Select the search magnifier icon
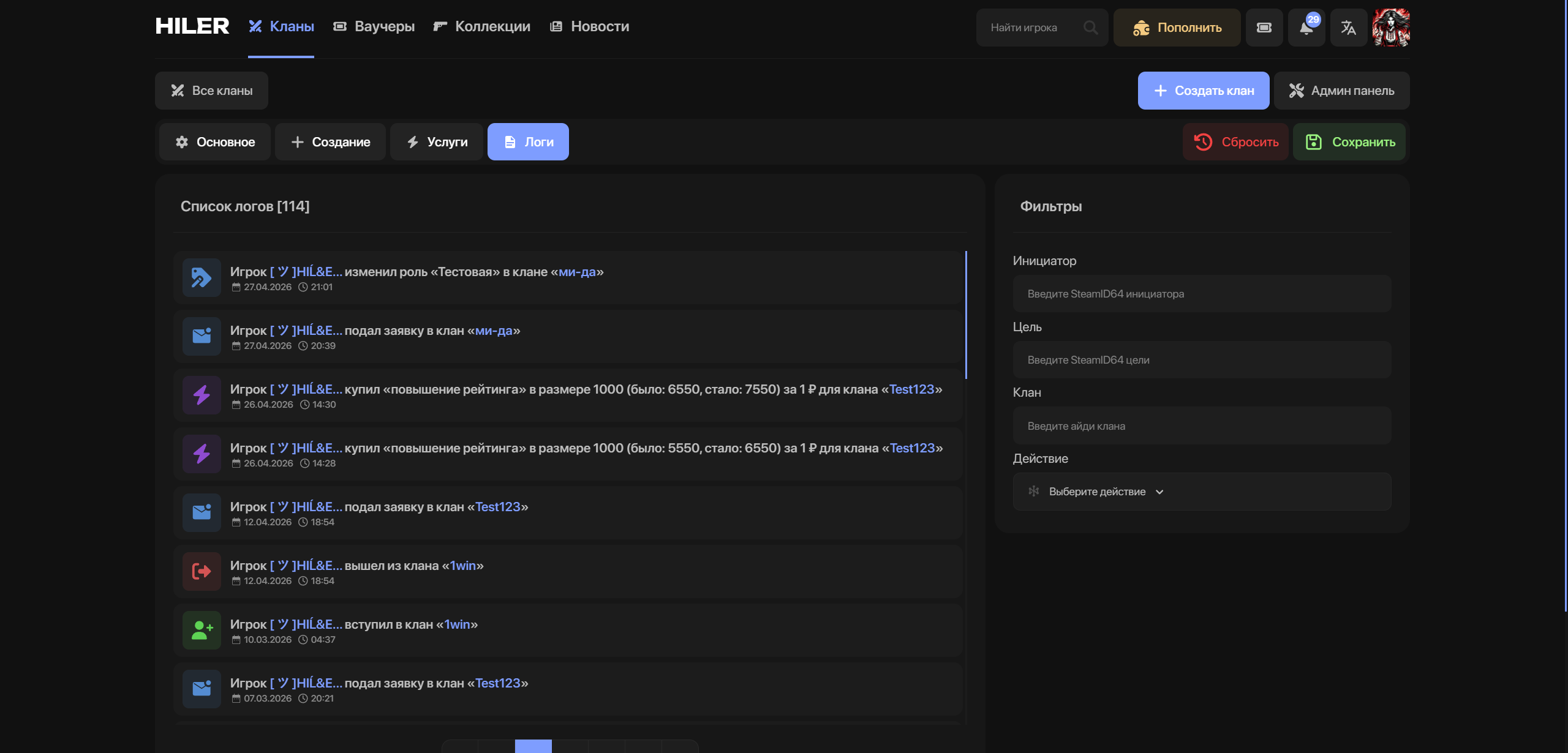Viewport: 1568px width, 753px height. click(1090, 28)
